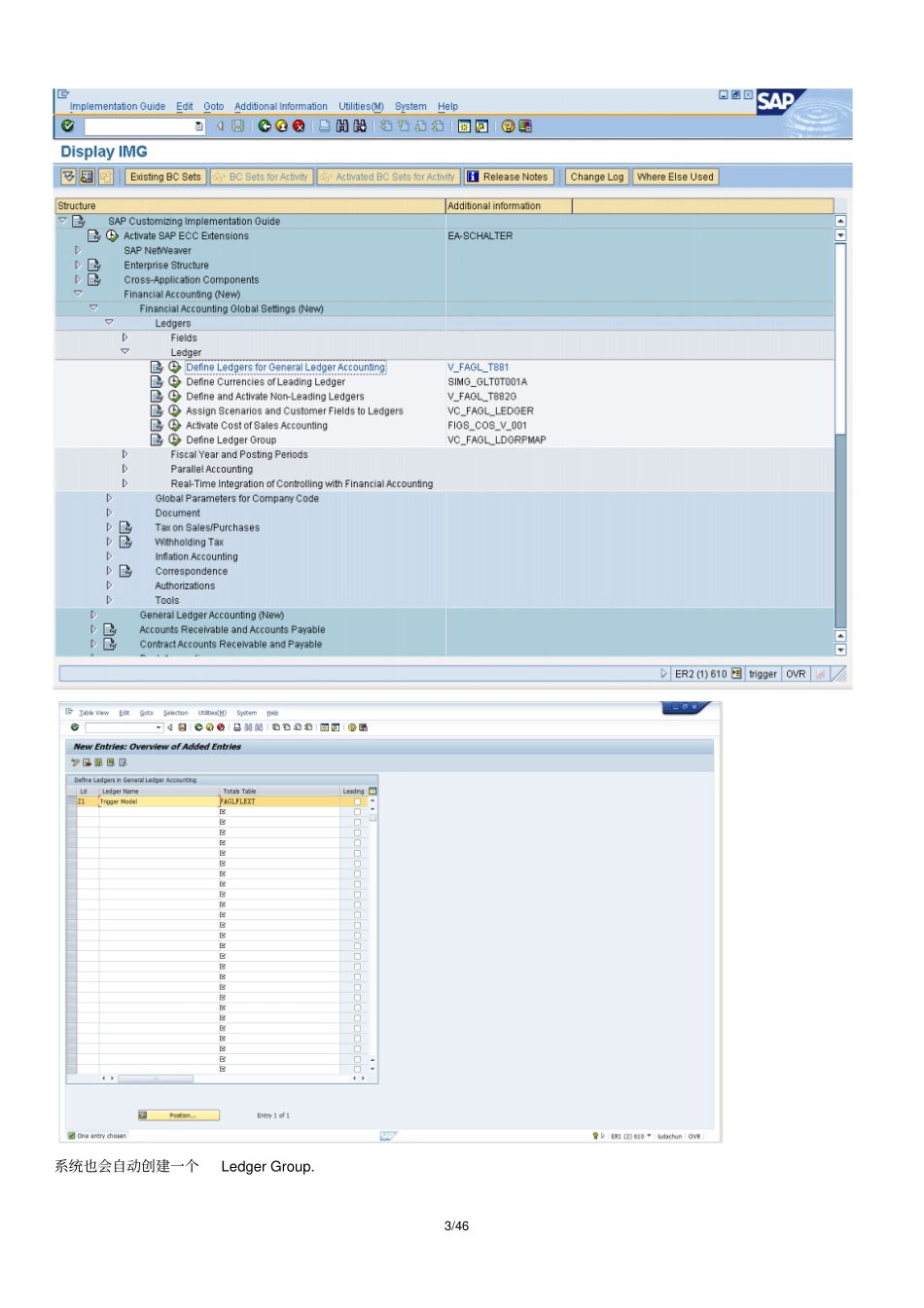Image resolution: width=924 pixels, height=1308 pixels.
Task: Open documentation icon for Define Currencies of Leading Ledger
Action: [x=157, y=382]
